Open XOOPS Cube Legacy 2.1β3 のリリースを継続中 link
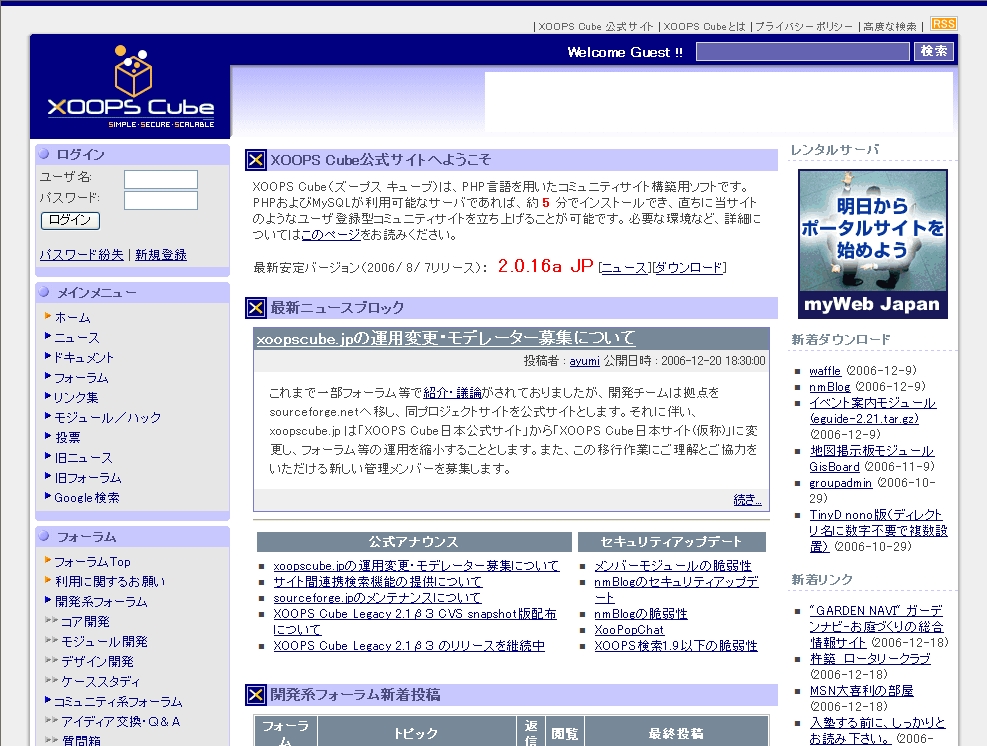 click(x=409, y=646)
